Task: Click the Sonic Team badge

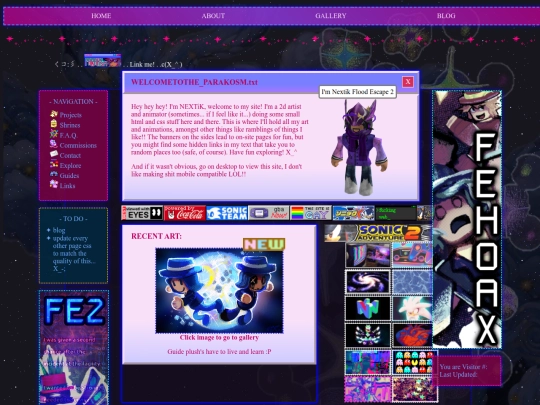Action: click(227, 213)
